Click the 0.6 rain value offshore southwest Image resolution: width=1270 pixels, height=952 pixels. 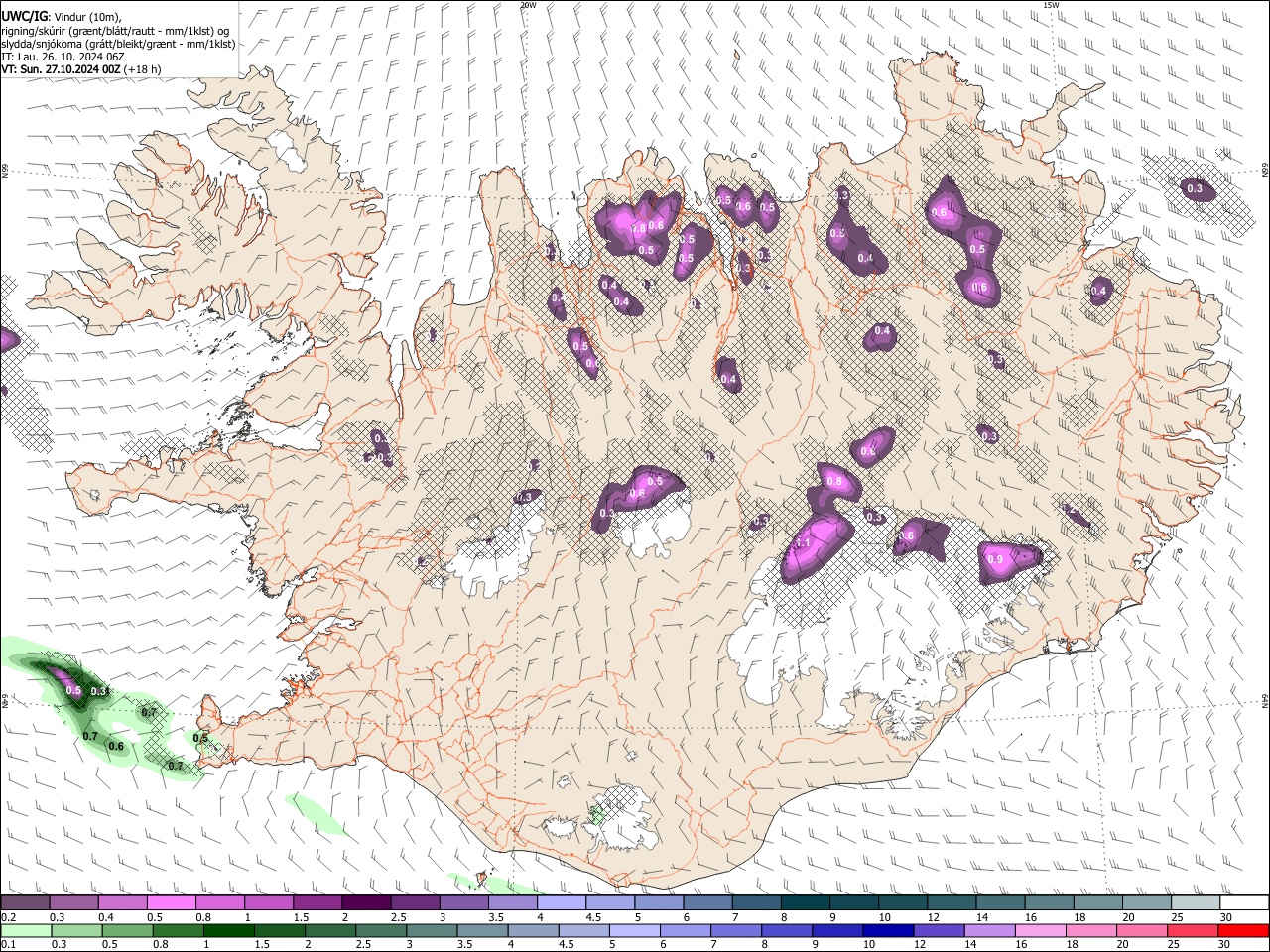point(115,747)
